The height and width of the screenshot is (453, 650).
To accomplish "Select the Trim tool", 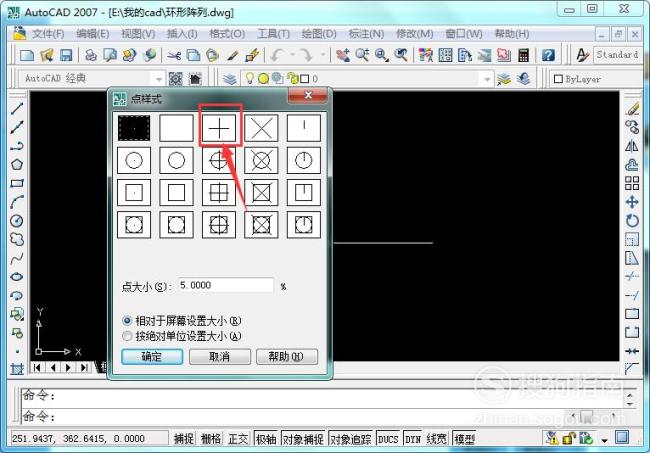I will pyautogui.click(x=632, y=276).
